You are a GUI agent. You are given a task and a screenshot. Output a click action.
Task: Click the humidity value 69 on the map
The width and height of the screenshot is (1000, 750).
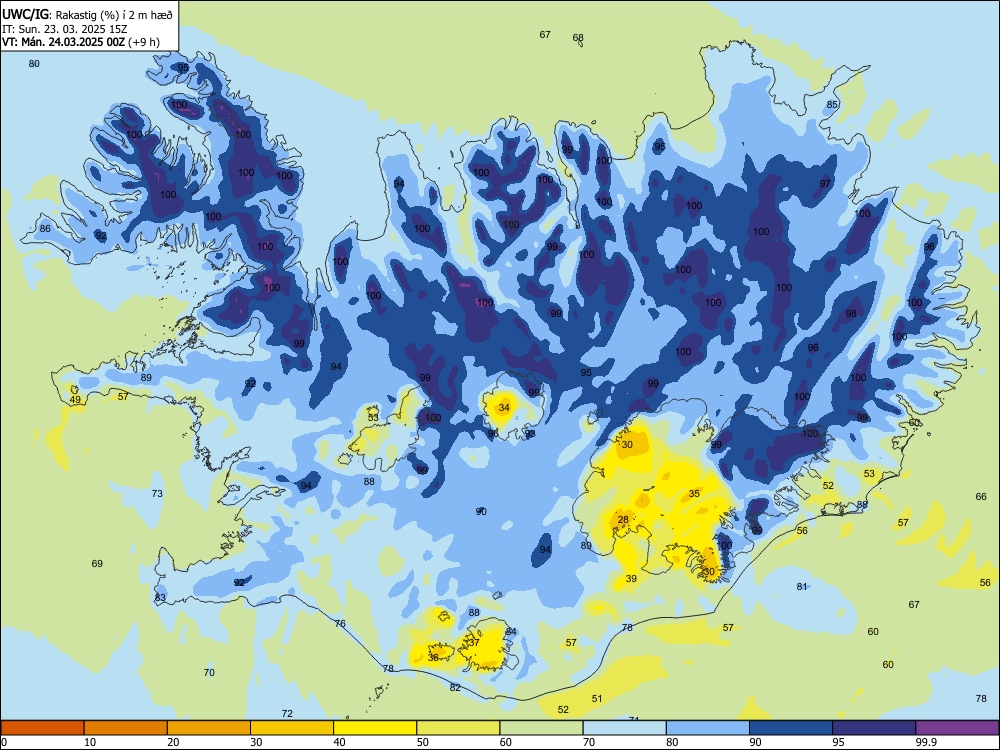[x=97, y=563]
